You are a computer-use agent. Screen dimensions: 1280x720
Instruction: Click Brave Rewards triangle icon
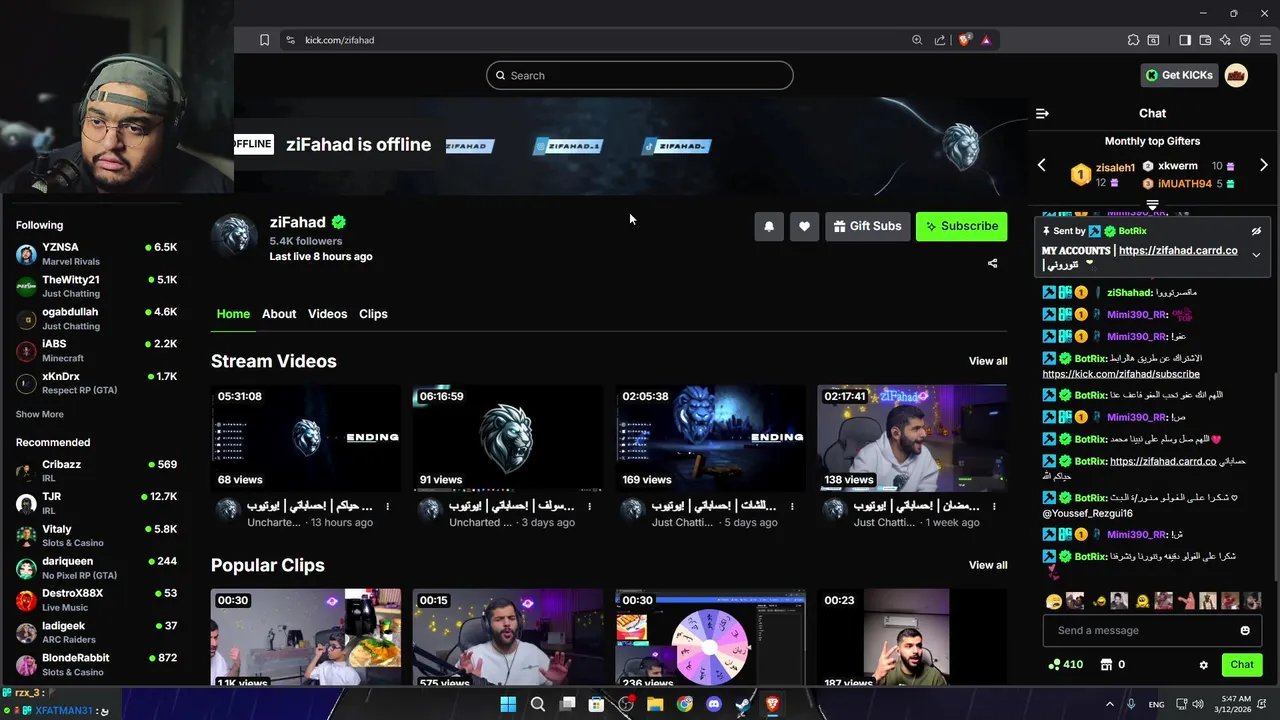(986, 40)
